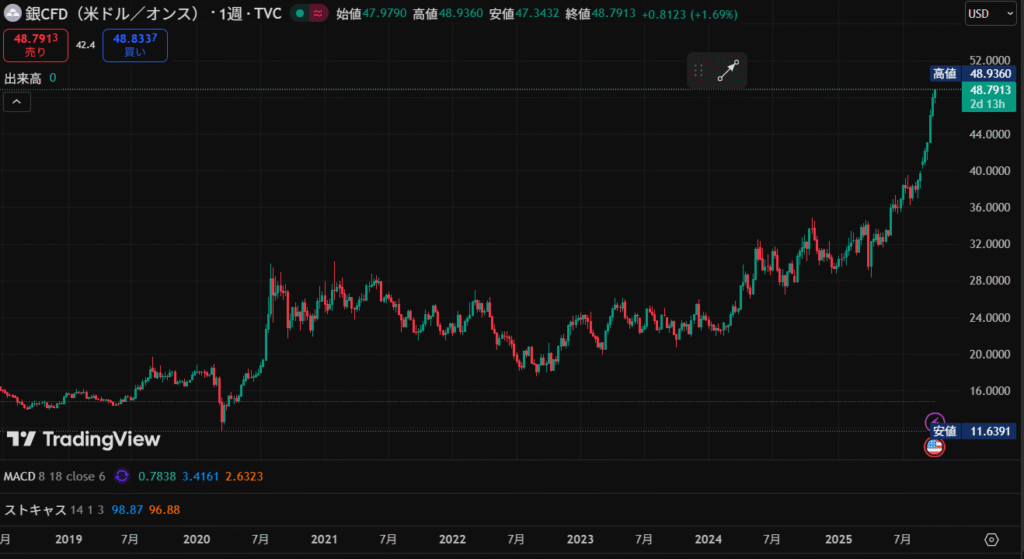
Task: Collapse the indicator legend with chevron
Action: pyautogui.click(x=17, y=101)
